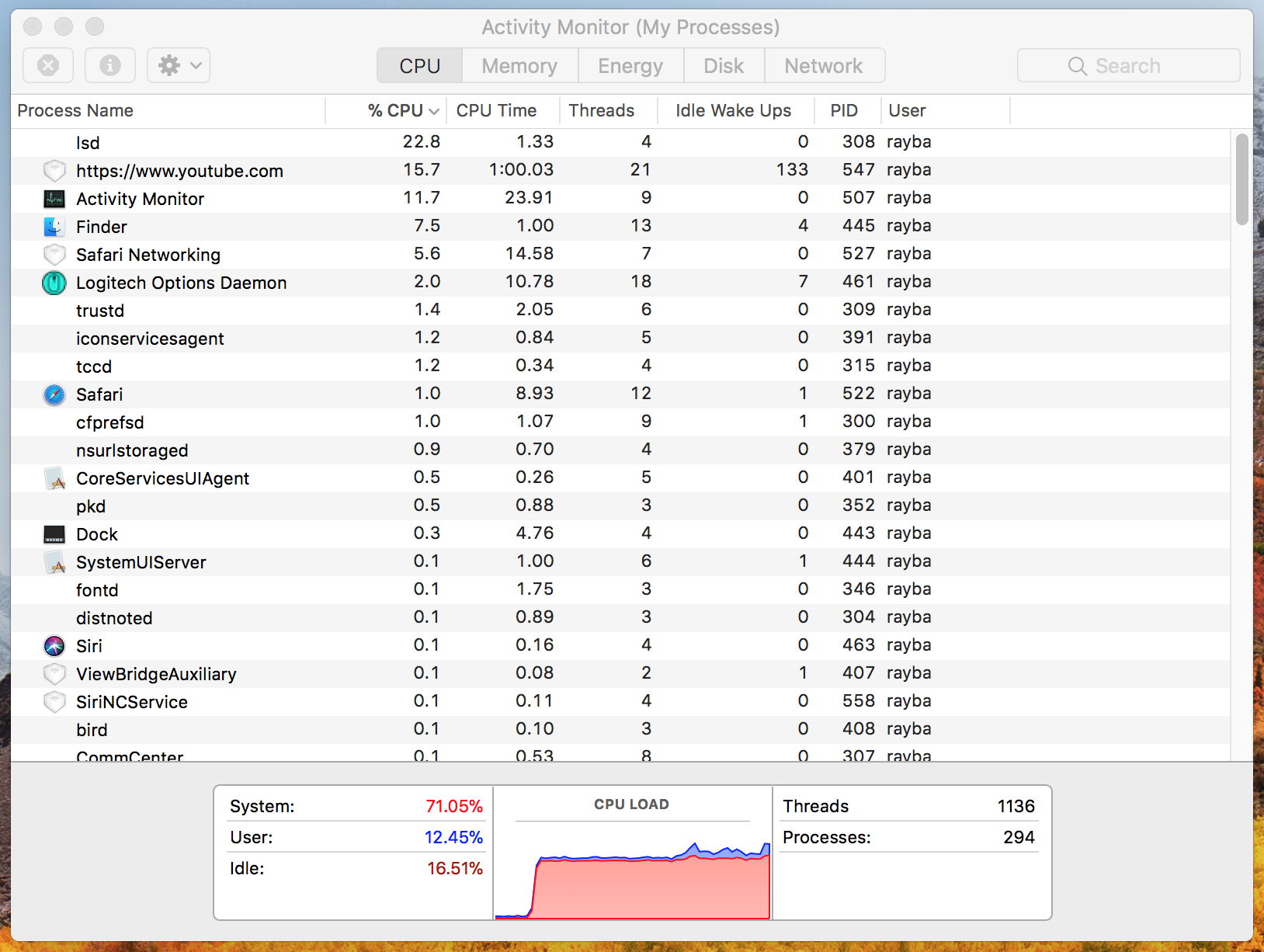Screen dimensions: 1264x952
Task: Select the pkd process row
Action: (x=620, y=506)
